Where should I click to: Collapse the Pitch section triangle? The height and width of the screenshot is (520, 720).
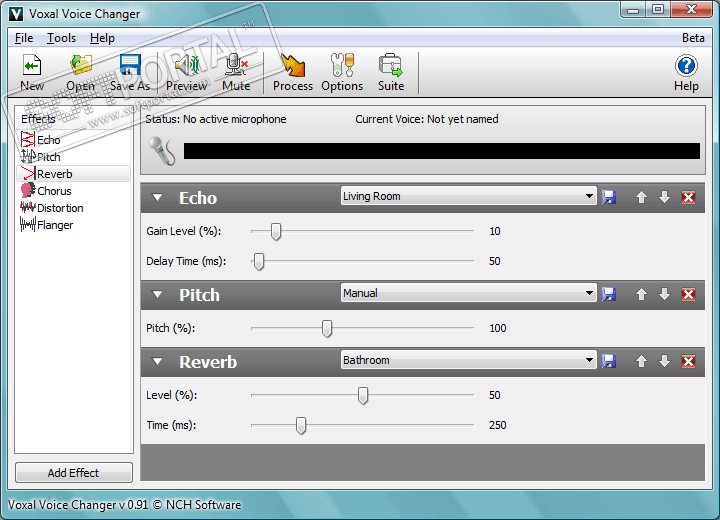point(158,294)
